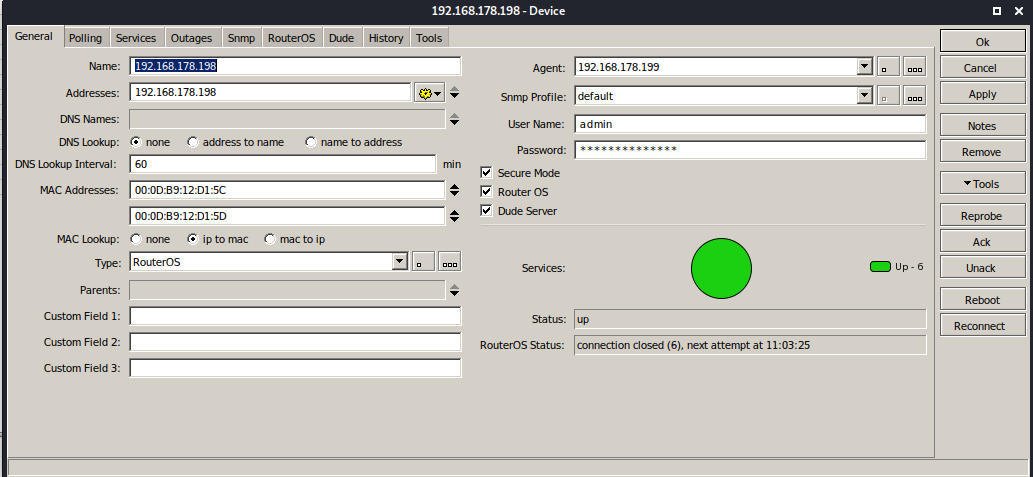Select the General tab
The height and width of the screenshot is (477, 1033).
tap(34, 37)
